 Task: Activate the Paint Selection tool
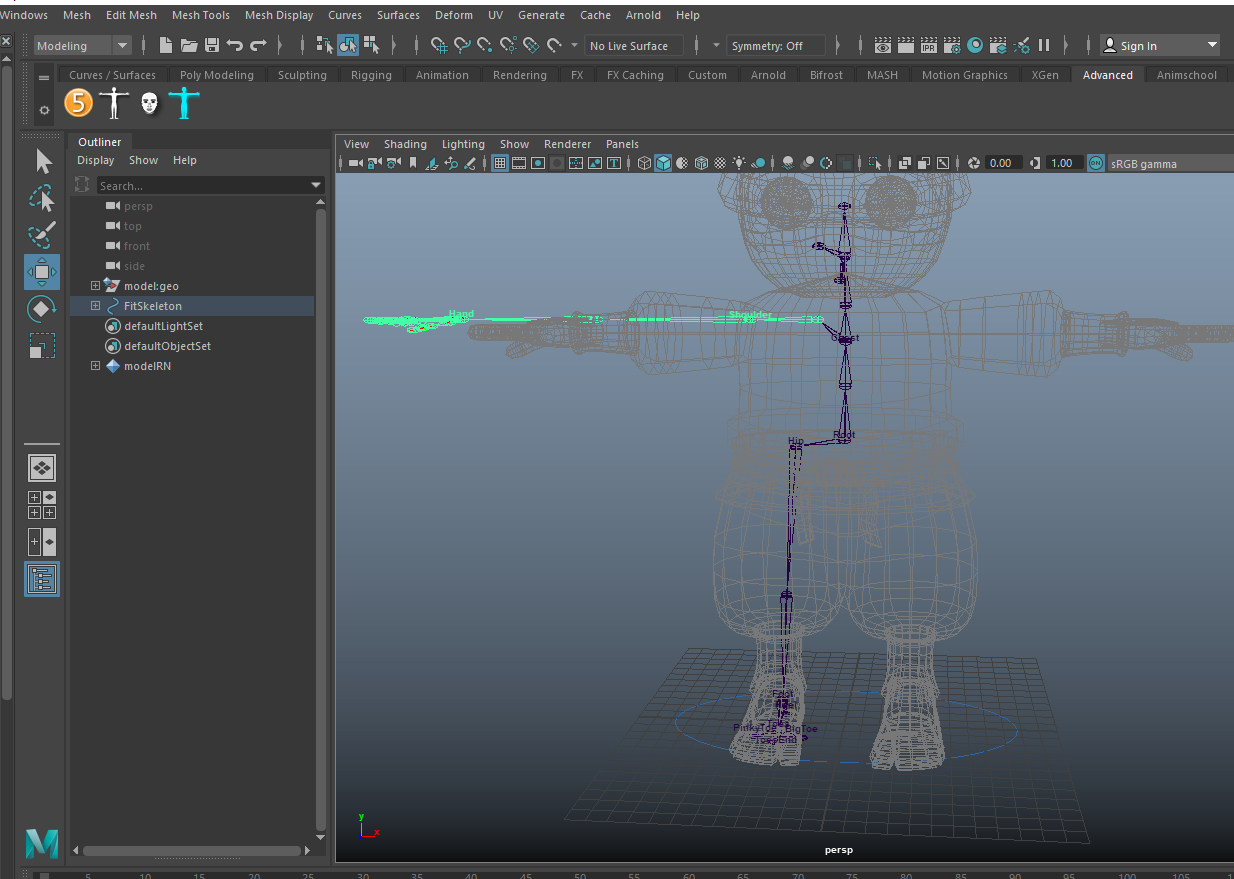42,235
